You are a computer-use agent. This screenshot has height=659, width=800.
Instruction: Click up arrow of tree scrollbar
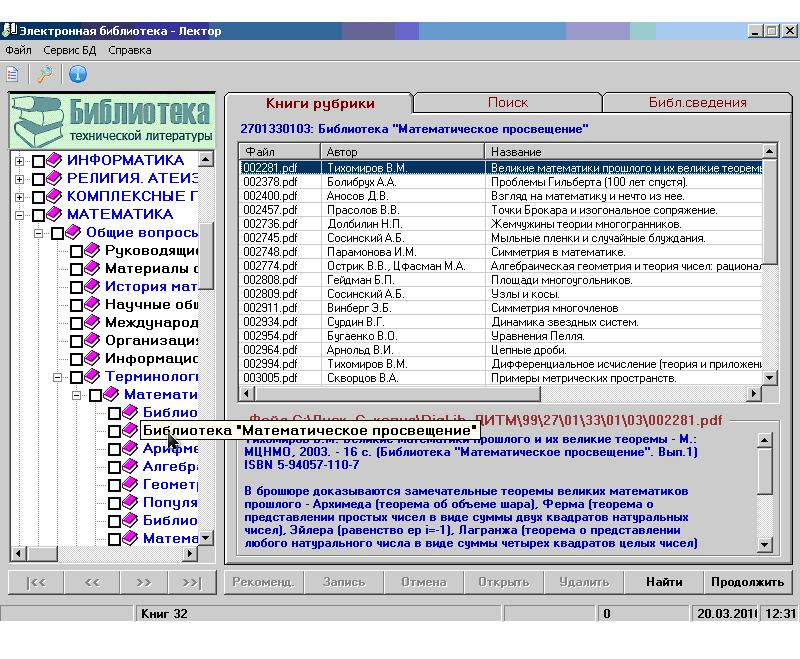pyautogui.click(x=205, y=159)
